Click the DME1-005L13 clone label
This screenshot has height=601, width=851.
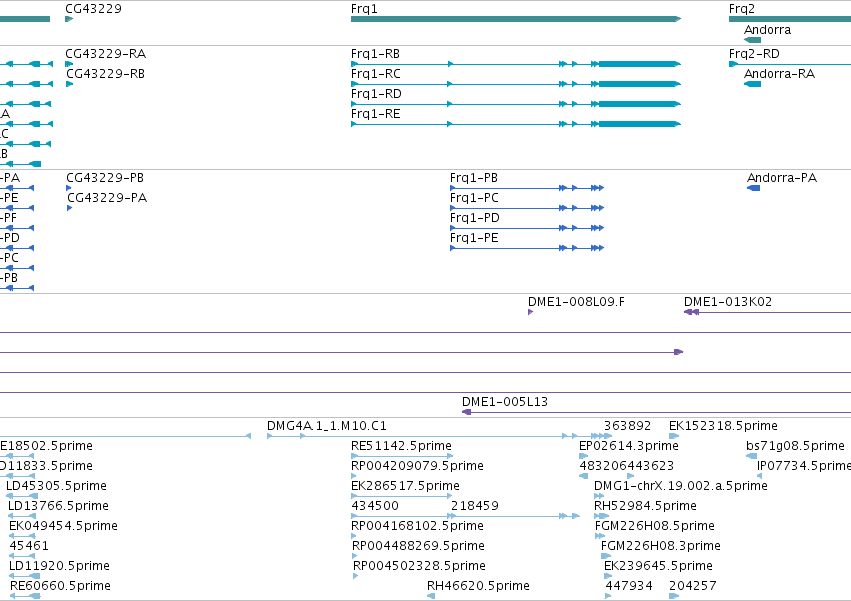click(505, 402)
